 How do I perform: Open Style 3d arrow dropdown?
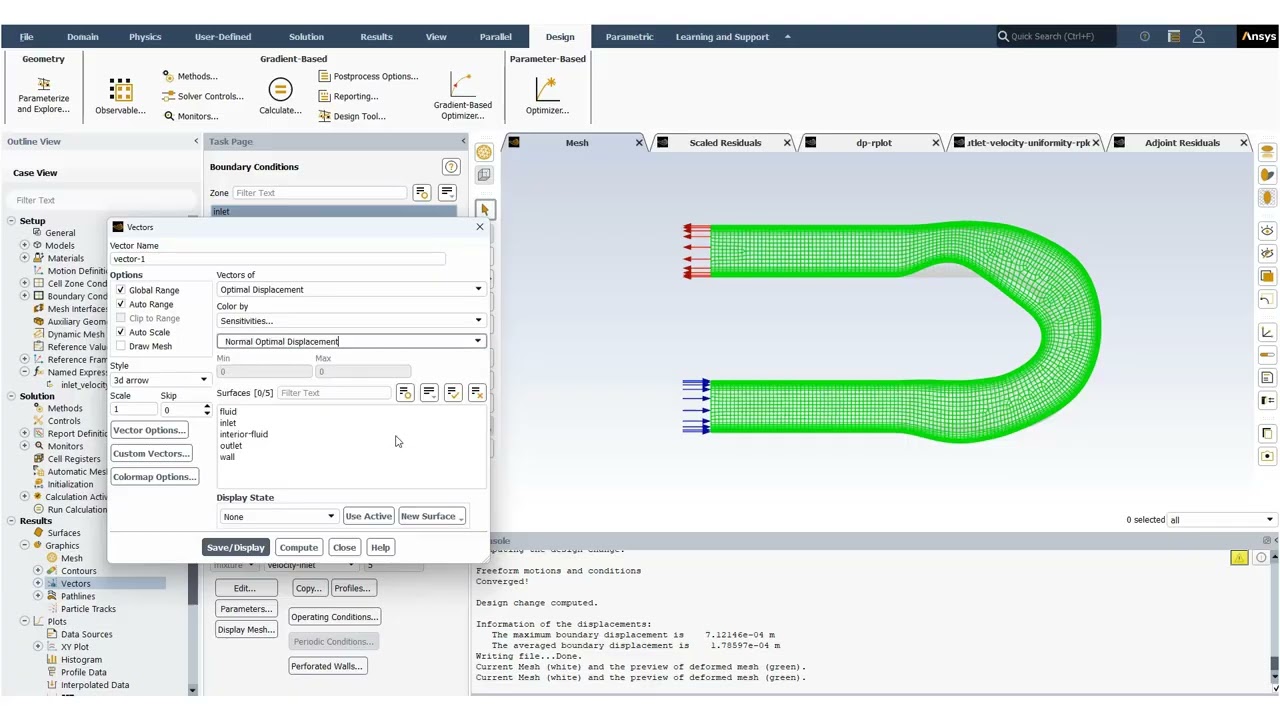coord(160,380)
